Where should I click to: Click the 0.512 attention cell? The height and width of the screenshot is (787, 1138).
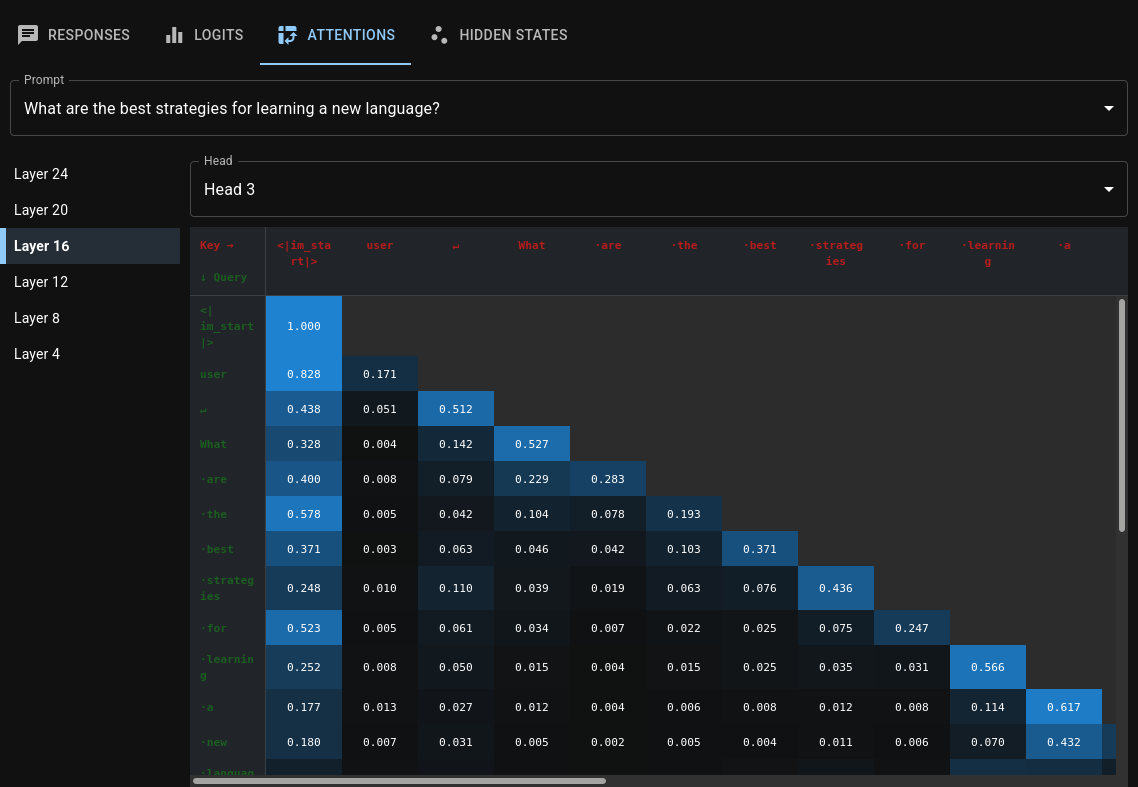click(x=456, y=409)
